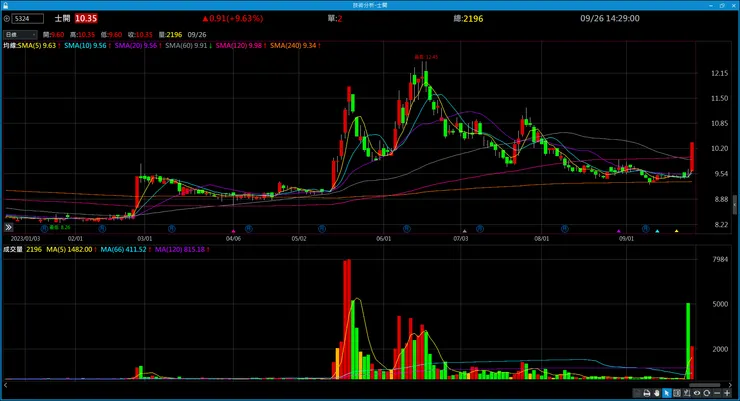The width and height of the screenshot is (740, 401).
Task: Click the SMA(10) 9.56 indicator label
Action: click(x=85, y=46)
